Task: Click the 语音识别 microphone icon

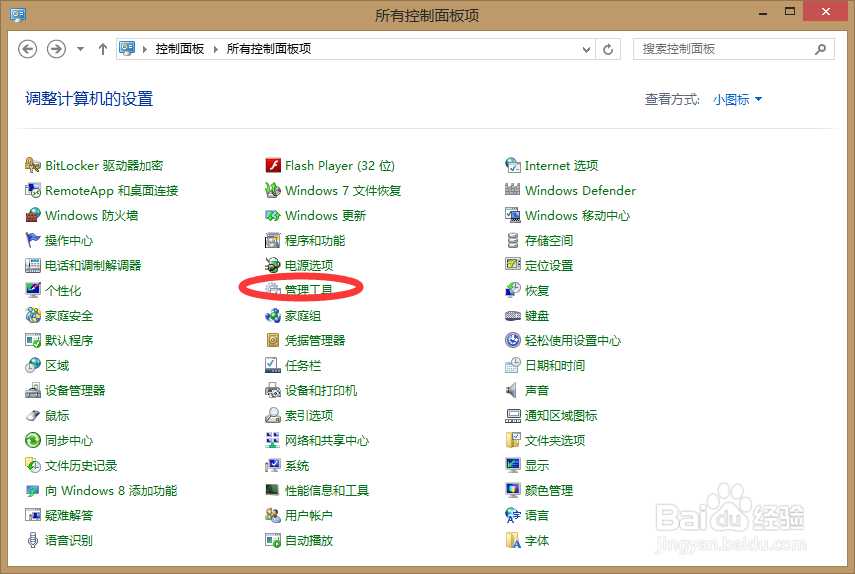Action: 33,540
